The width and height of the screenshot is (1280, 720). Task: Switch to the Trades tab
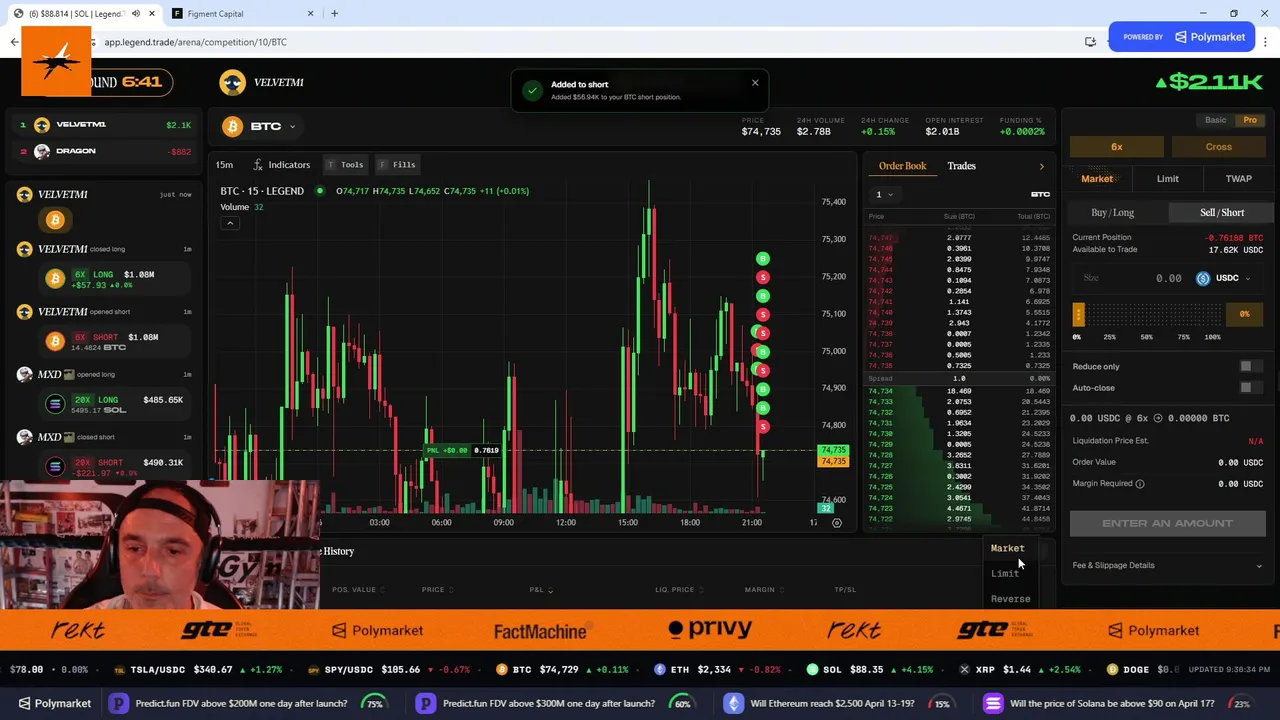[961, 166]
